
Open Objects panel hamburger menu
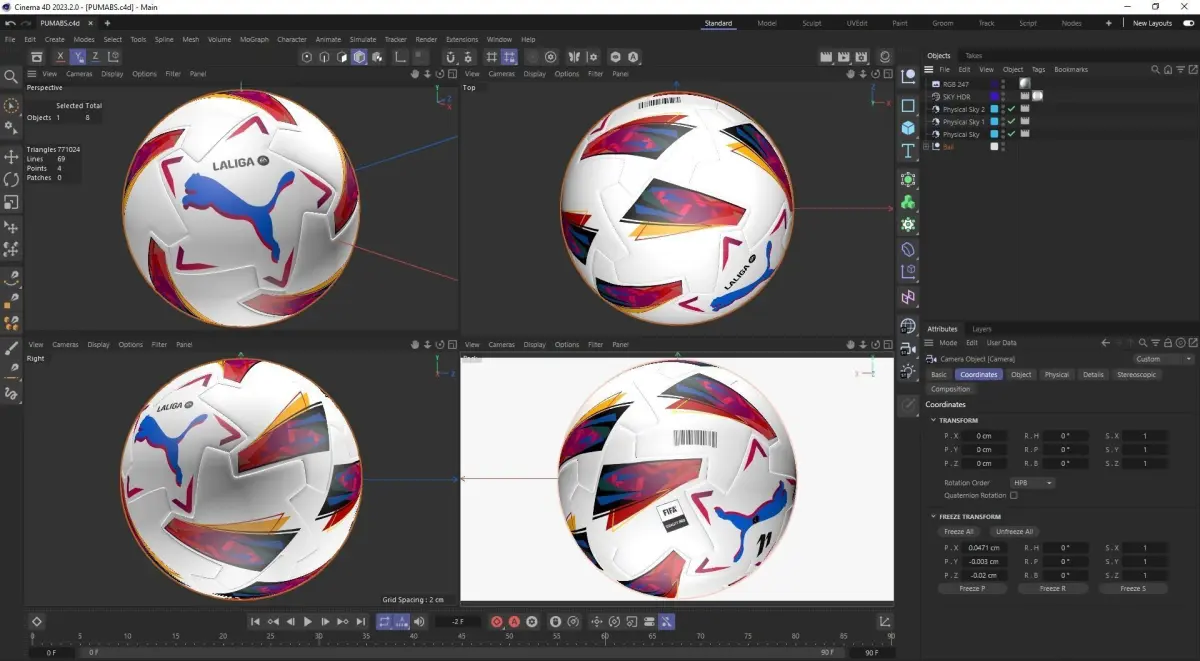pyautogui.click(x=930, y=70)
